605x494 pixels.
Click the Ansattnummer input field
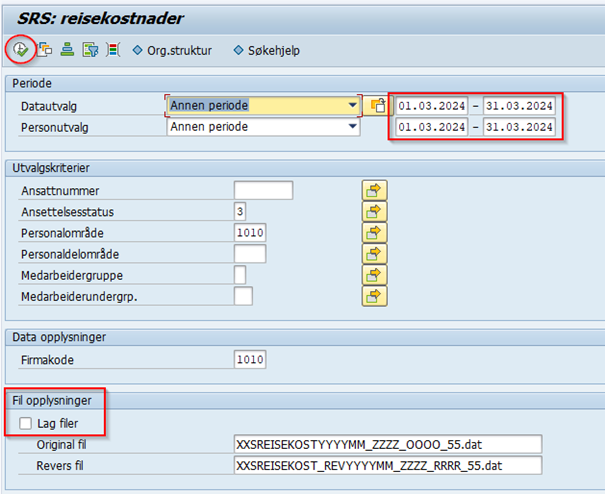tap(264, 190)
